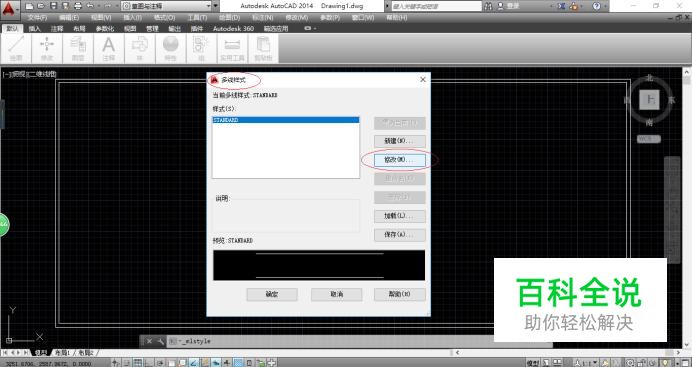Click the 修改(M)... button in dialog
The height and width of the screenshot is (367, 692).
click(399, 160)
